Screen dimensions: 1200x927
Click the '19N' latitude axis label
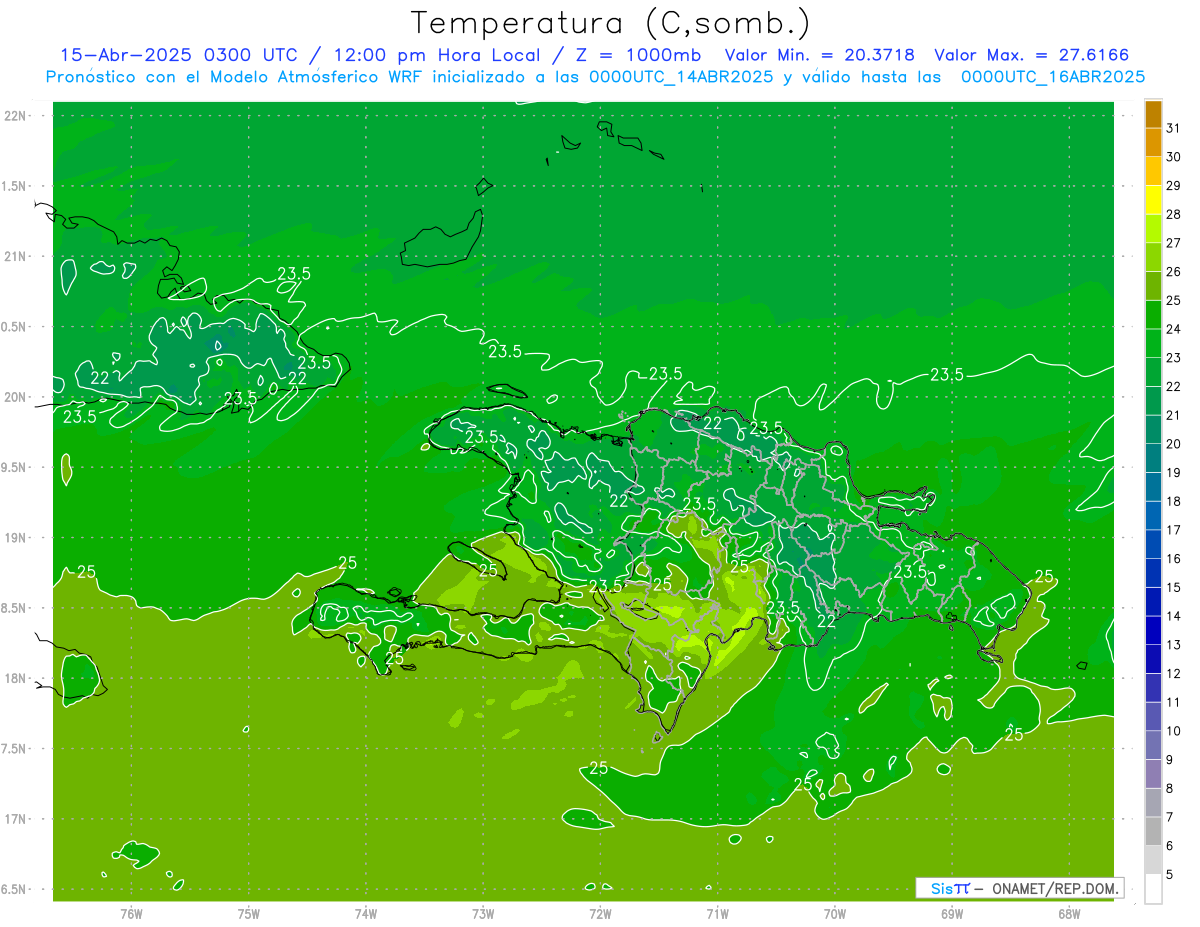click(16, 537)
